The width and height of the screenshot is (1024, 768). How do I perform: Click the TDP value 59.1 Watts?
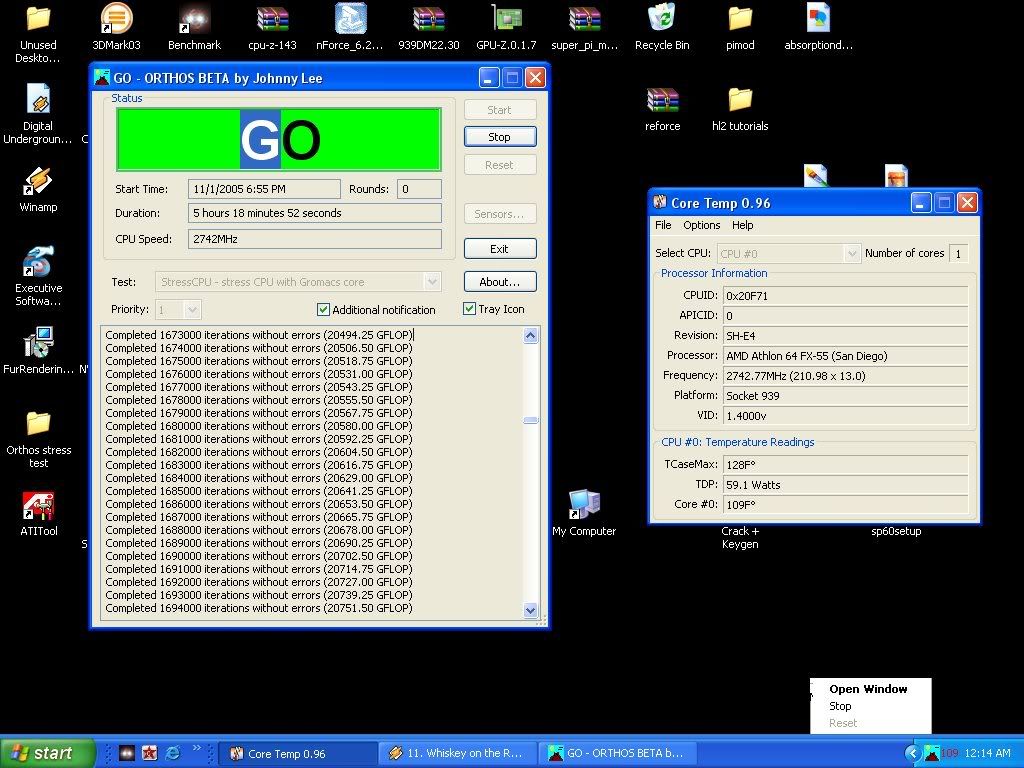pyautogui.click(x=845, y=485)
